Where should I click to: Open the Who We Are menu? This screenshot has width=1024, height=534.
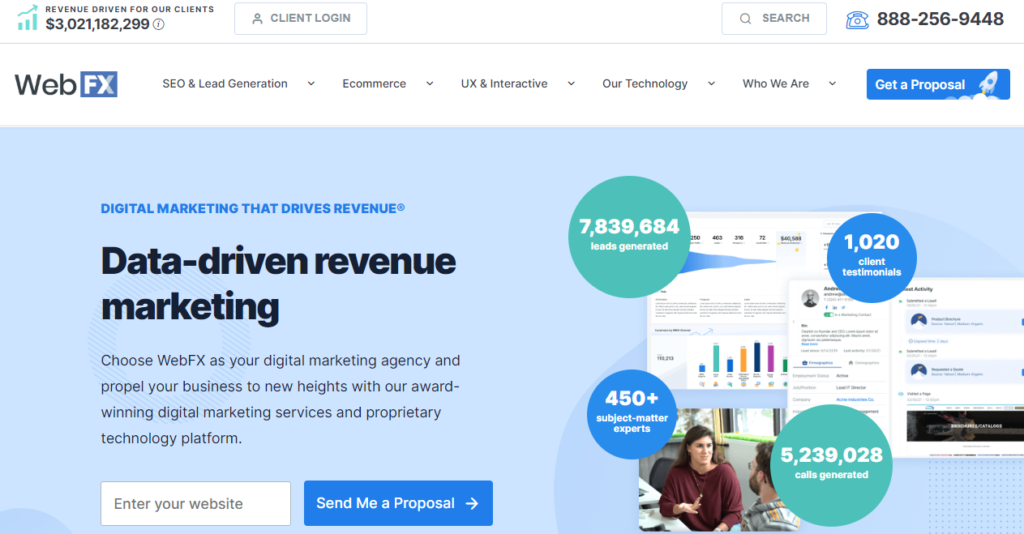775,84
